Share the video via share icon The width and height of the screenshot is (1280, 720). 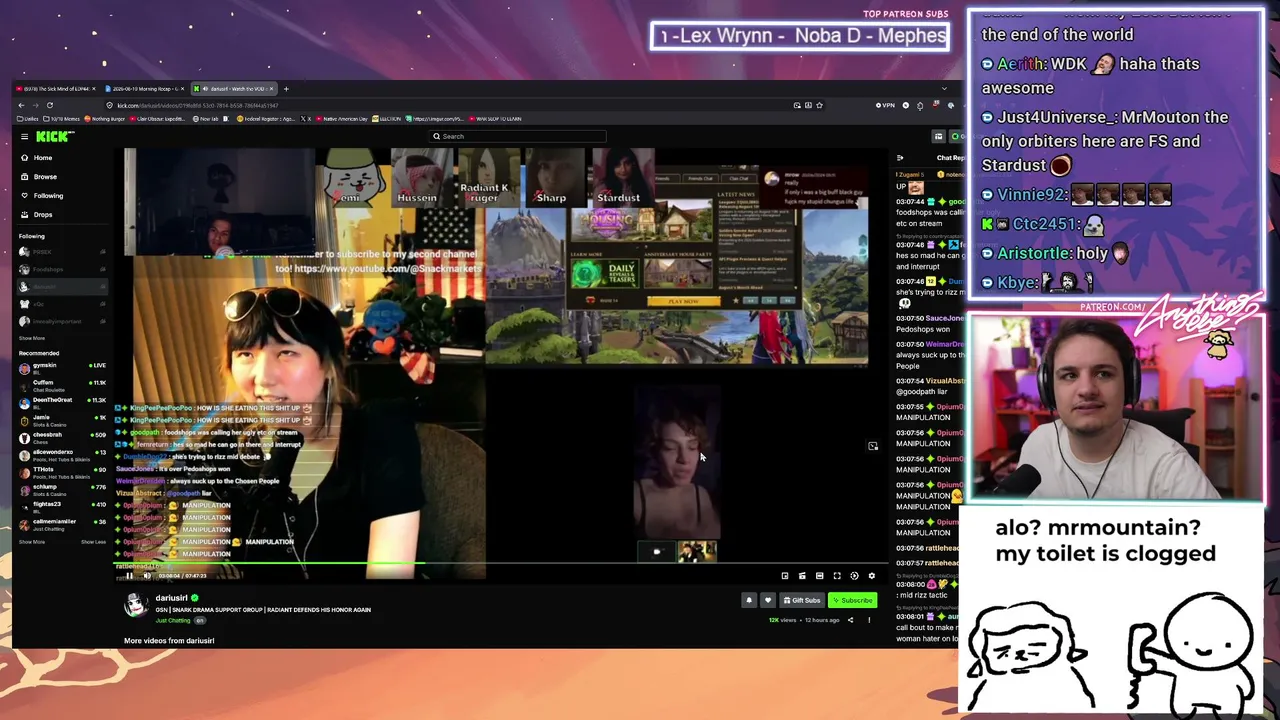850,620
